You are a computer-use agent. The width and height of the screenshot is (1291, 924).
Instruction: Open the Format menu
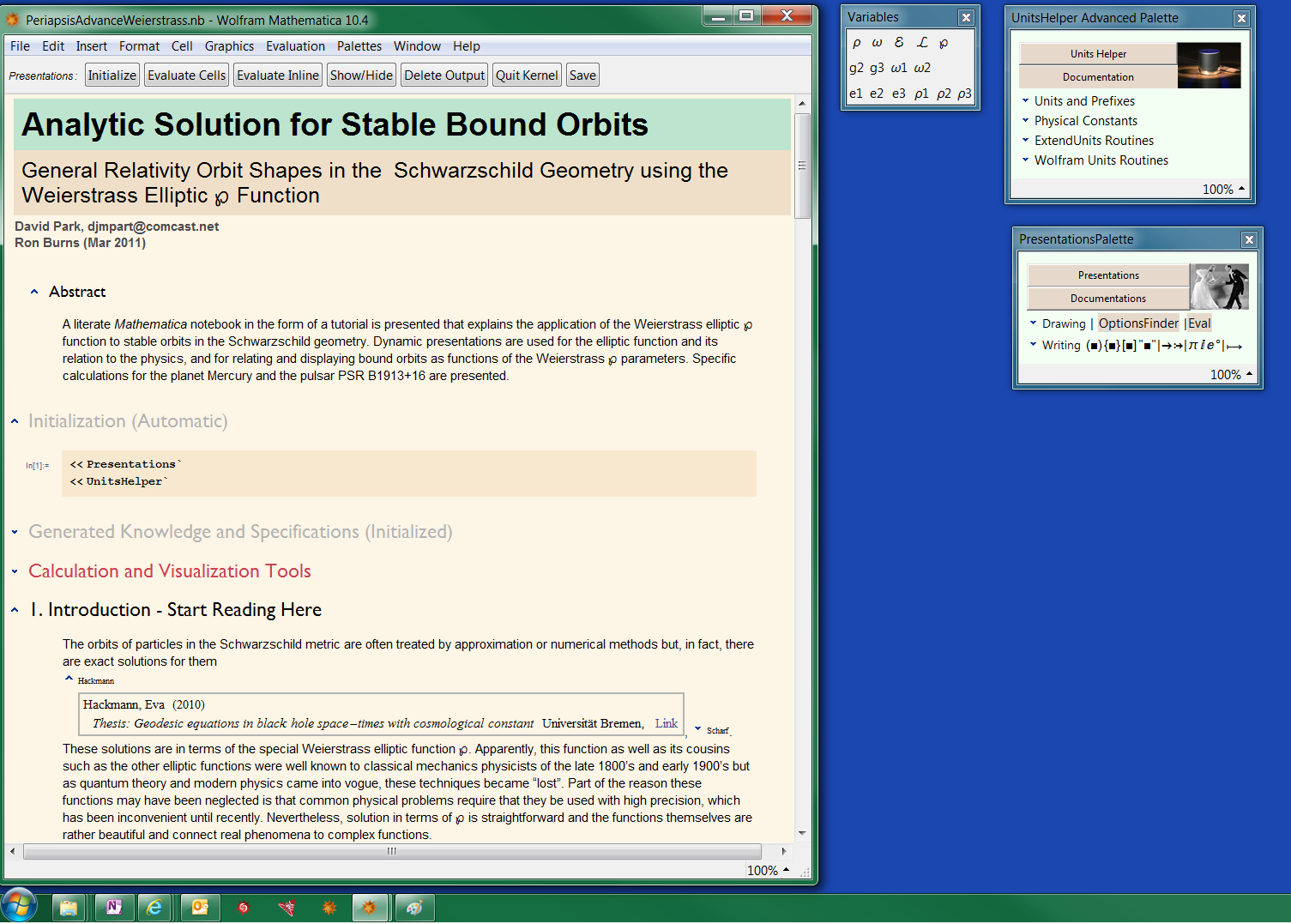tap(139, 46)
